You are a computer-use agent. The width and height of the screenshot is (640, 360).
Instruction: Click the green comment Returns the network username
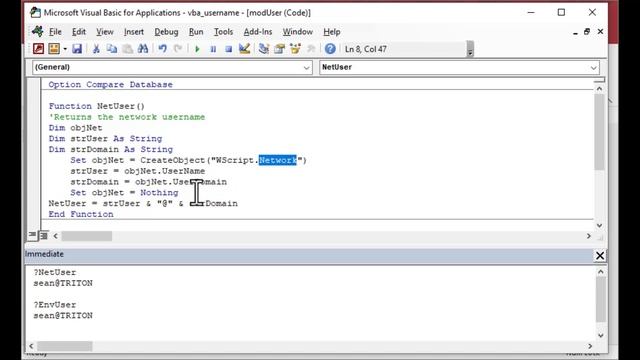click(x=127, y=117)
